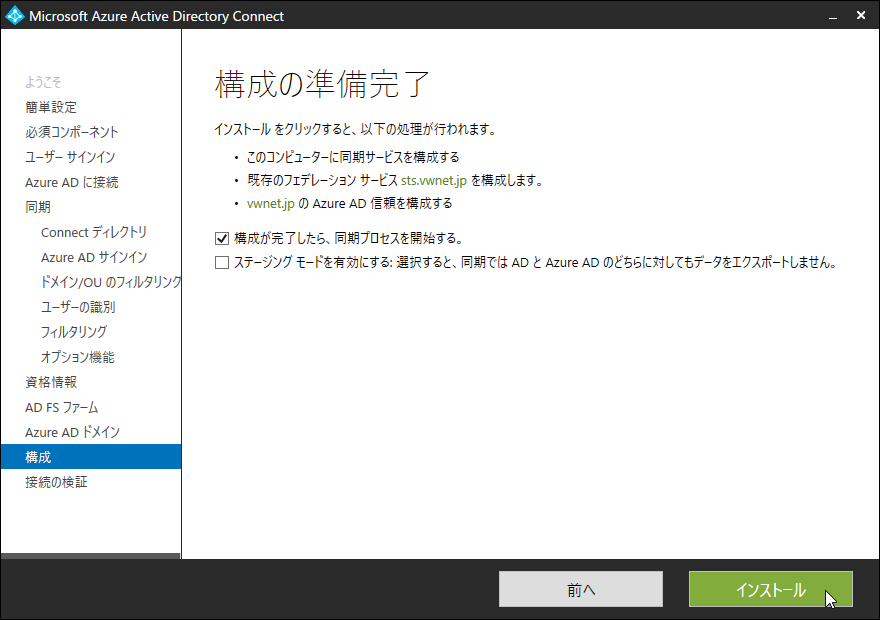Click the Azure AD Connect logo icon
The image size is (880, 620).
15,15
